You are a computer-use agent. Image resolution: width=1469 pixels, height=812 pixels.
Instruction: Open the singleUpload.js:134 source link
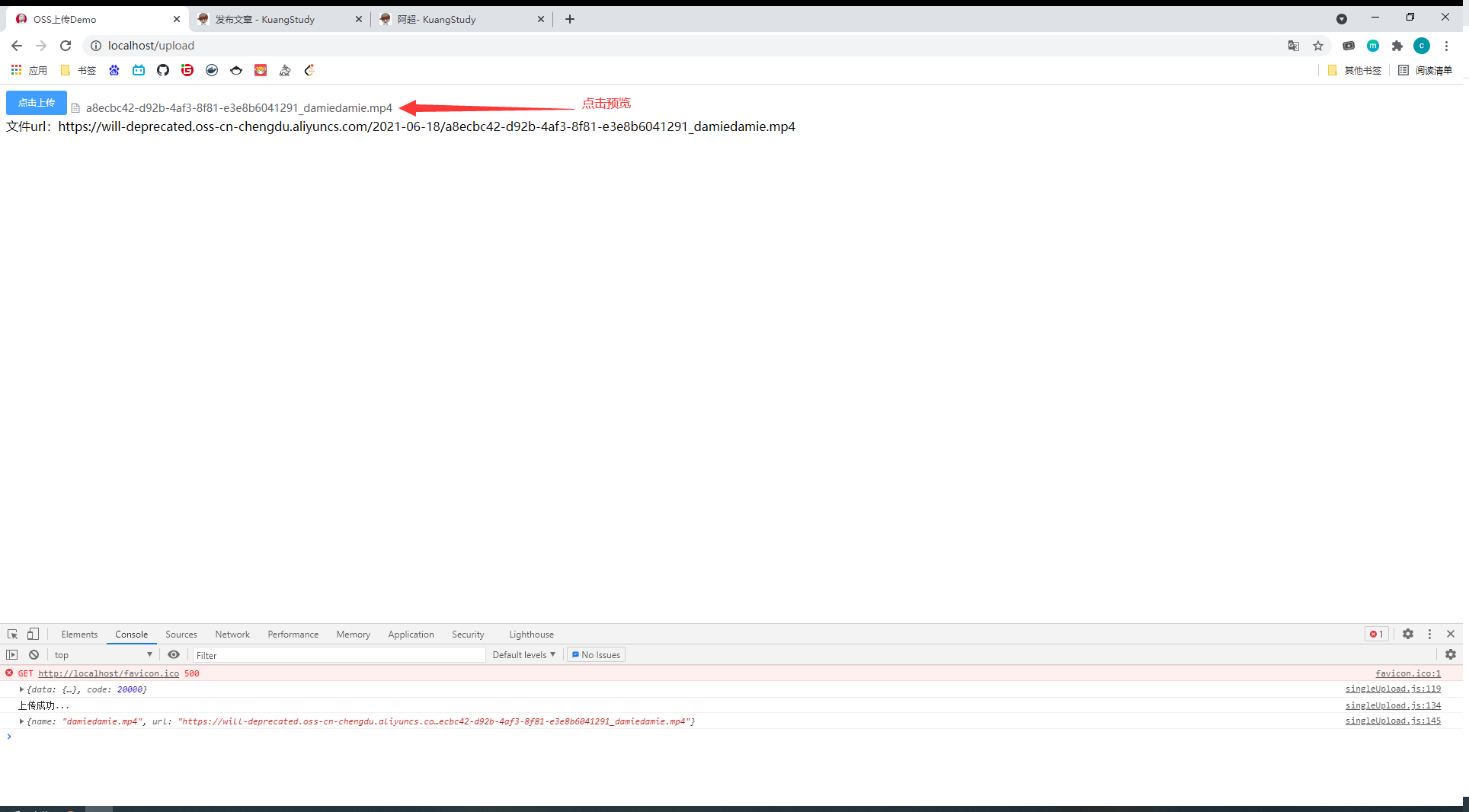(x=1393, y=705)
